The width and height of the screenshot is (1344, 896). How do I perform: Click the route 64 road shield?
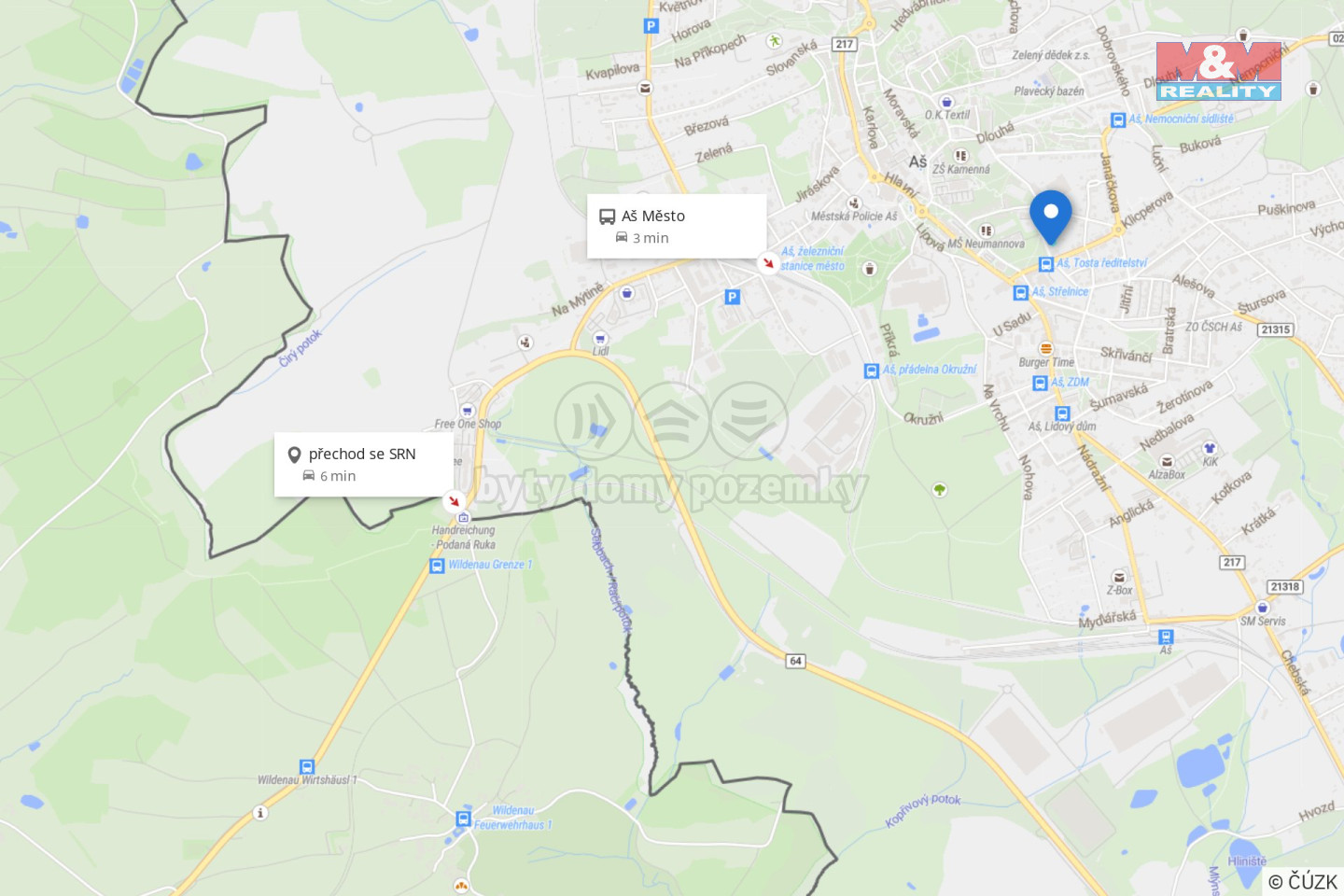click(x=795, y=661)
